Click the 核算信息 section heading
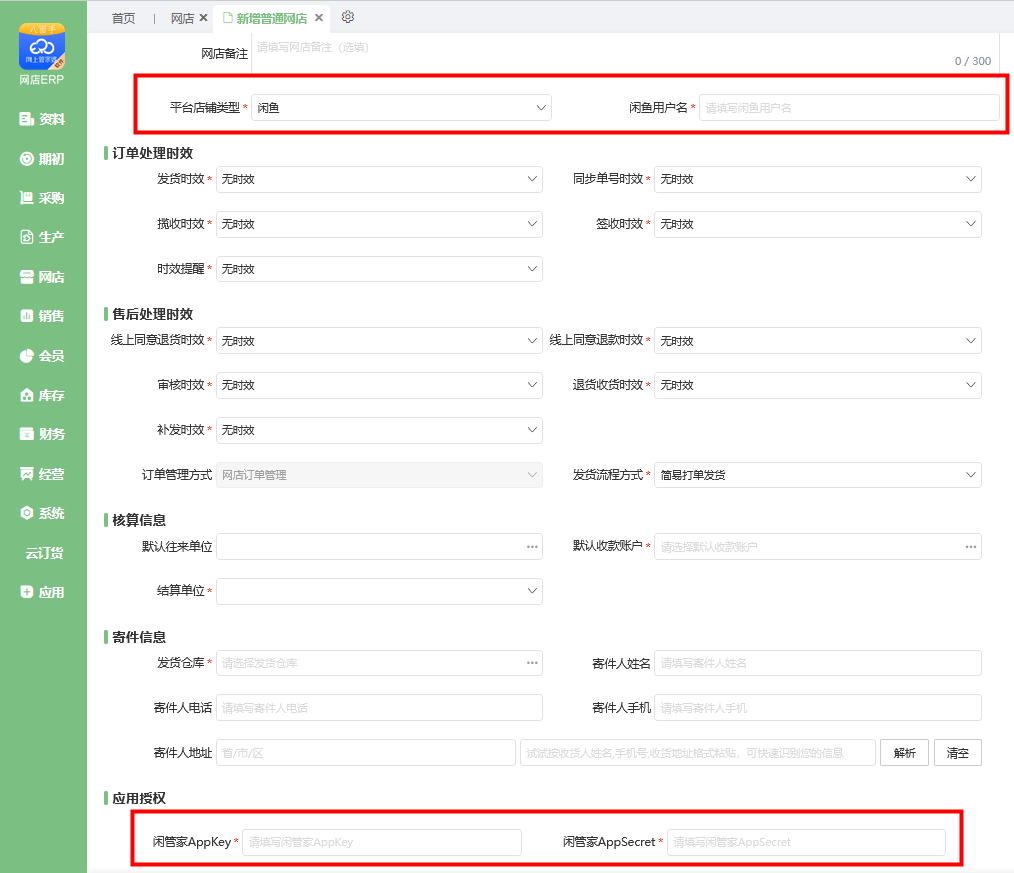This screenshot has width=1014, height=873. click(139, 520)
